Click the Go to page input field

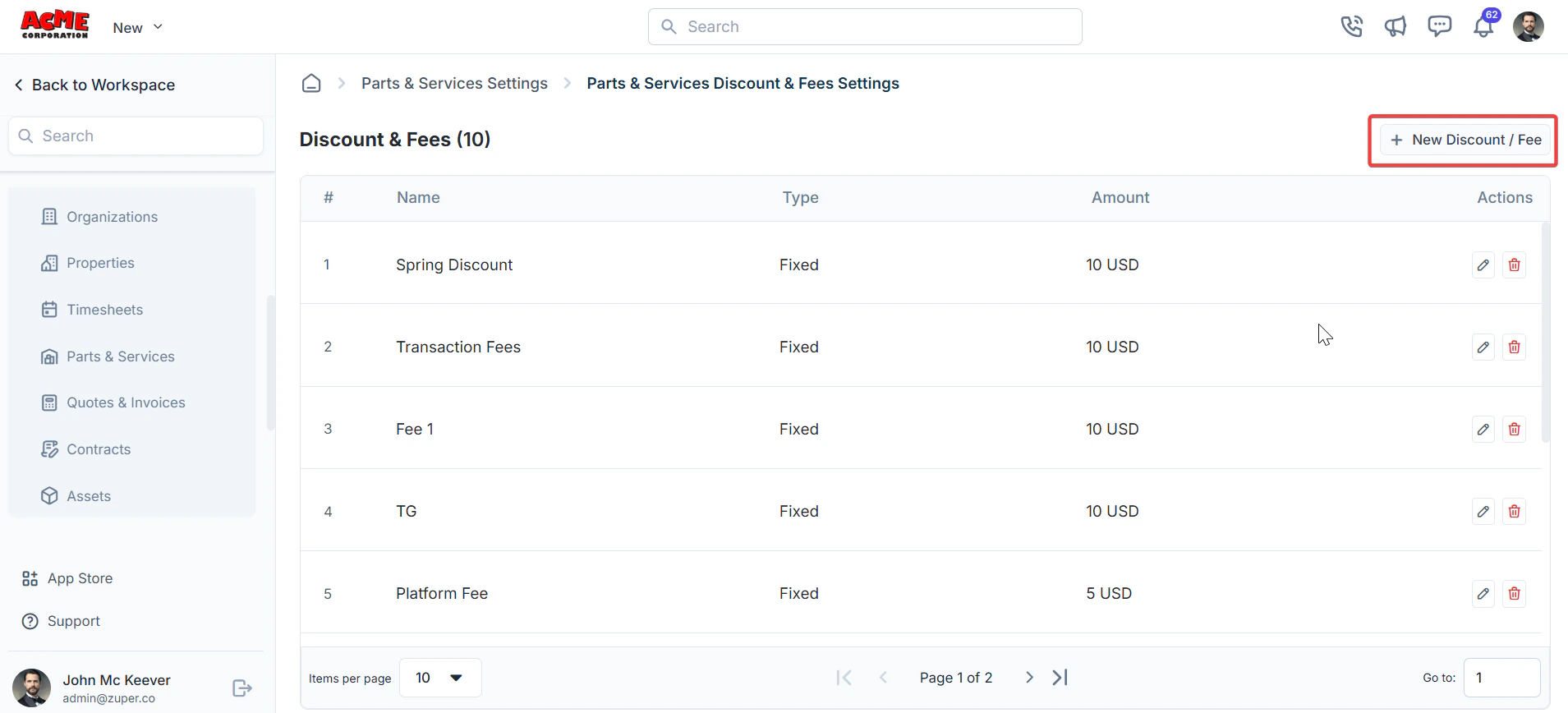coord(1501,678)
